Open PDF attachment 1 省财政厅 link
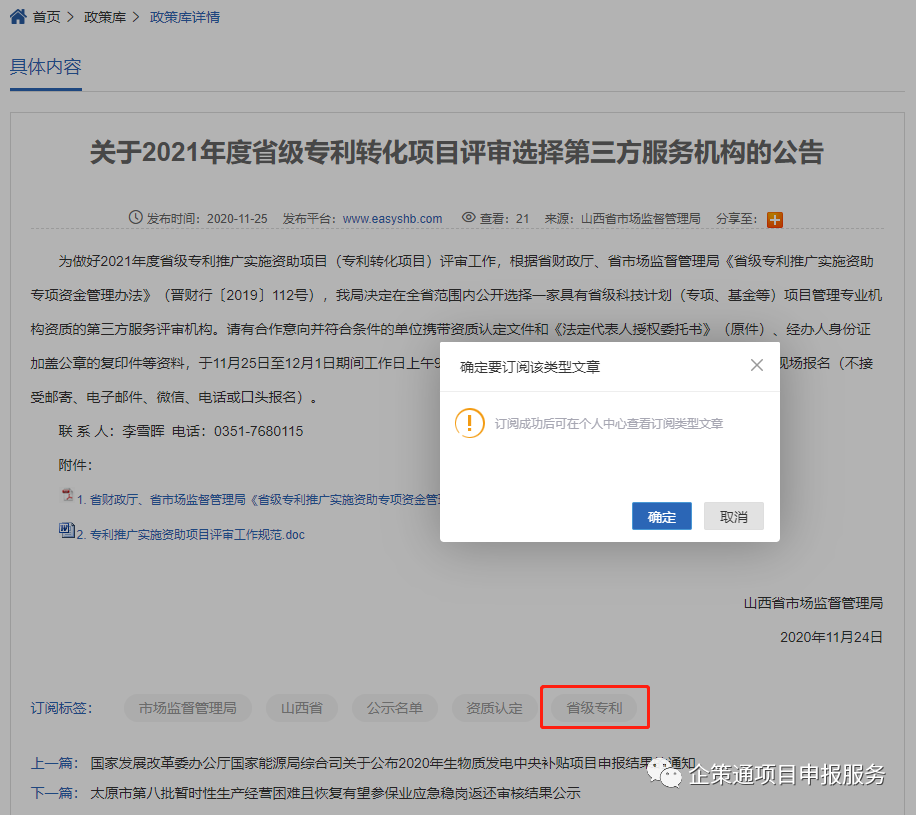Viewport: 916px width, 815px height. [258, 500]
